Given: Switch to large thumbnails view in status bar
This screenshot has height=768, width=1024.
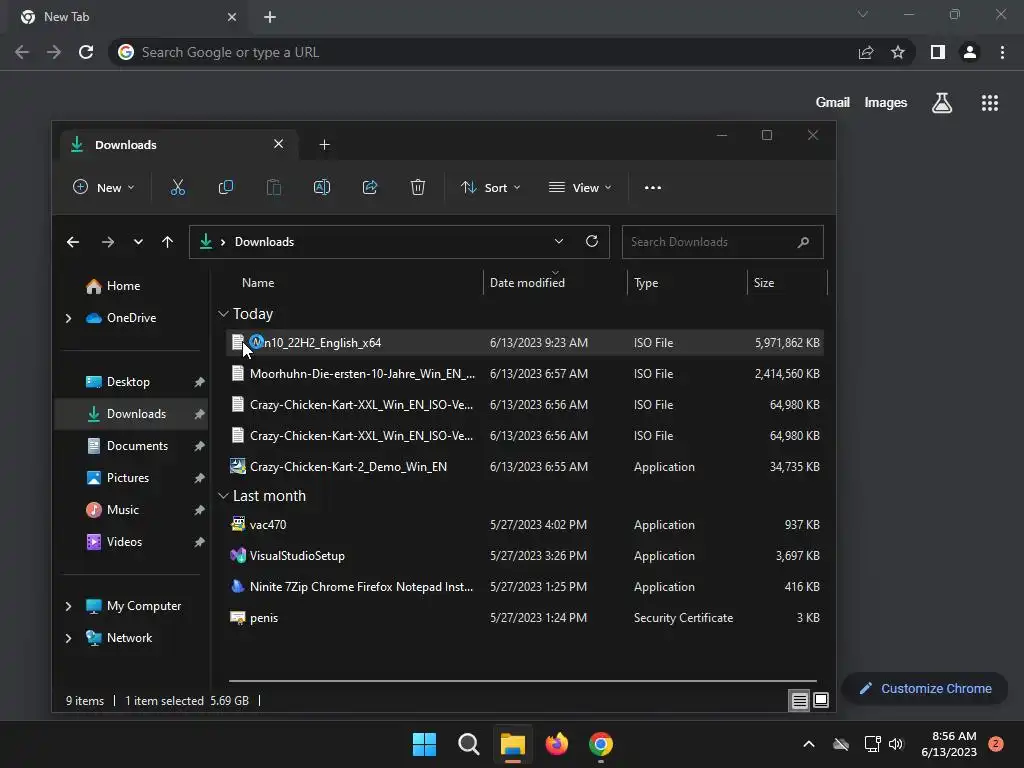Looking at the screenshot, I should coord(821,700).
